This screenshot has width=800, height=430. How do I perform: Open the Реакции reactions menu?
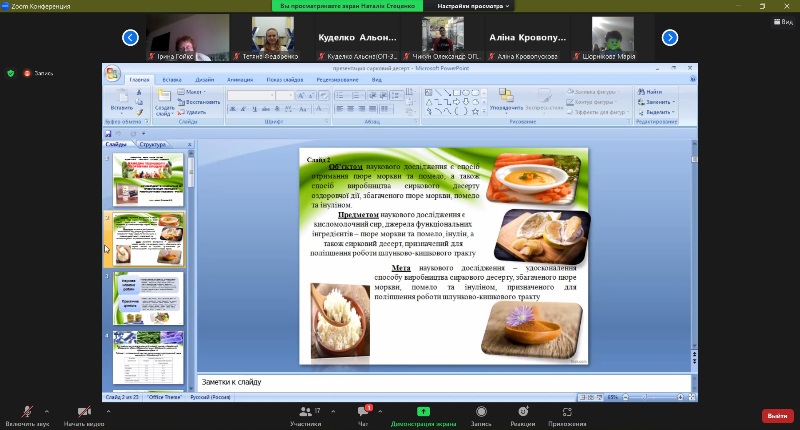[524, 411]
